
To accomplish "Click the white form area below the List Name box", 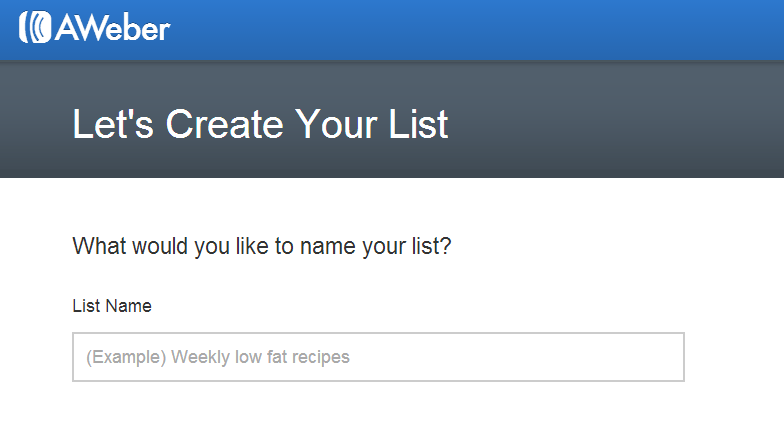I will (x=378, y=405).
